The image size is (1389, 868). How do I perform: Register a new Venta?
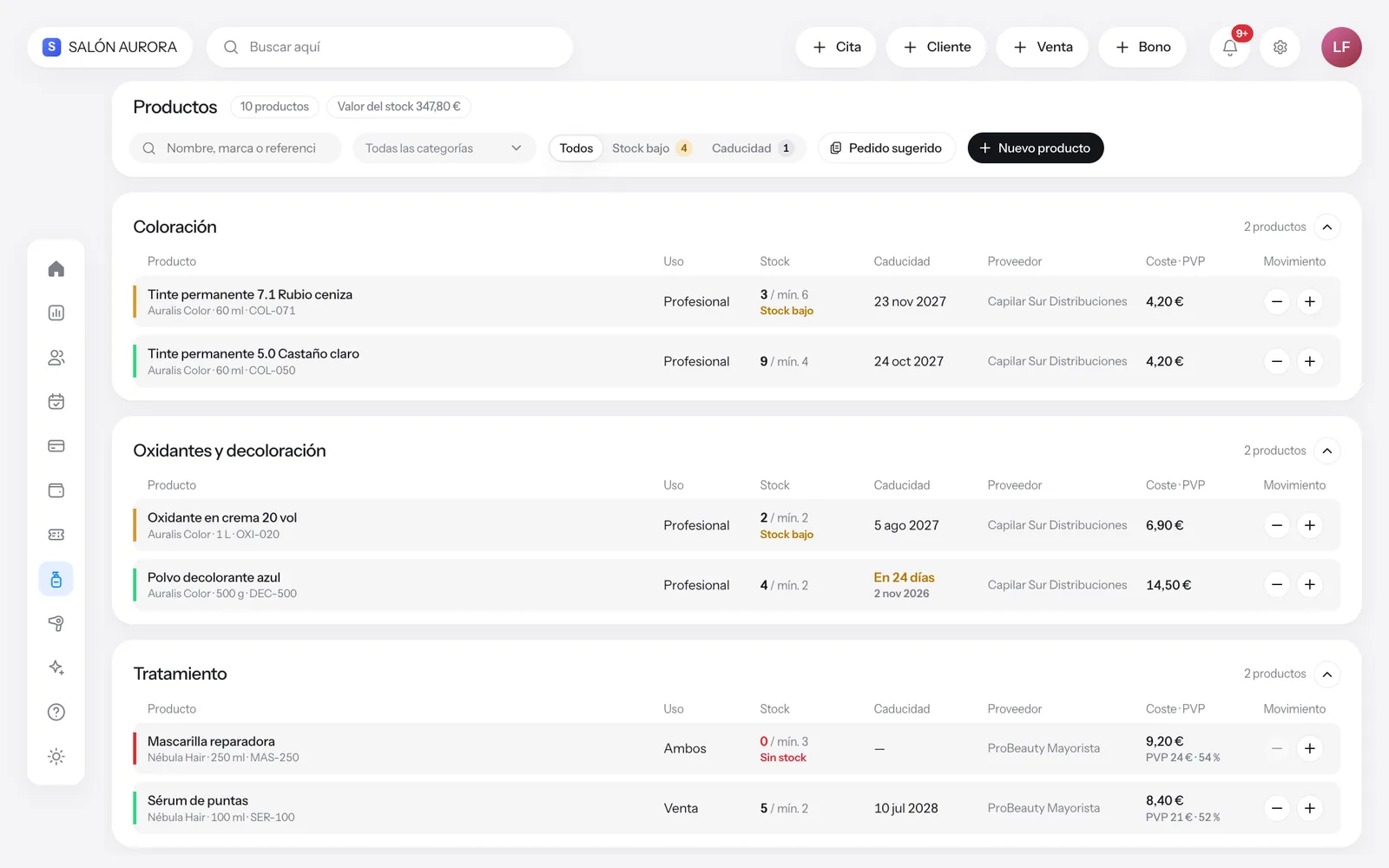[x=1043, y=47]
